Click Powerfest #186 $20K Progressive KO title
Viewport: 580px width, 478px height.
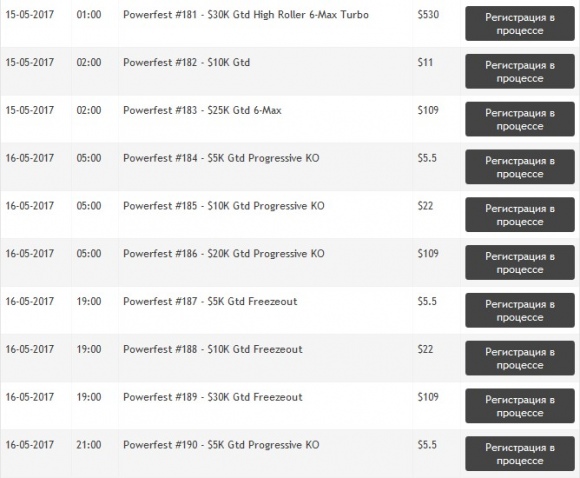(224, 254)
